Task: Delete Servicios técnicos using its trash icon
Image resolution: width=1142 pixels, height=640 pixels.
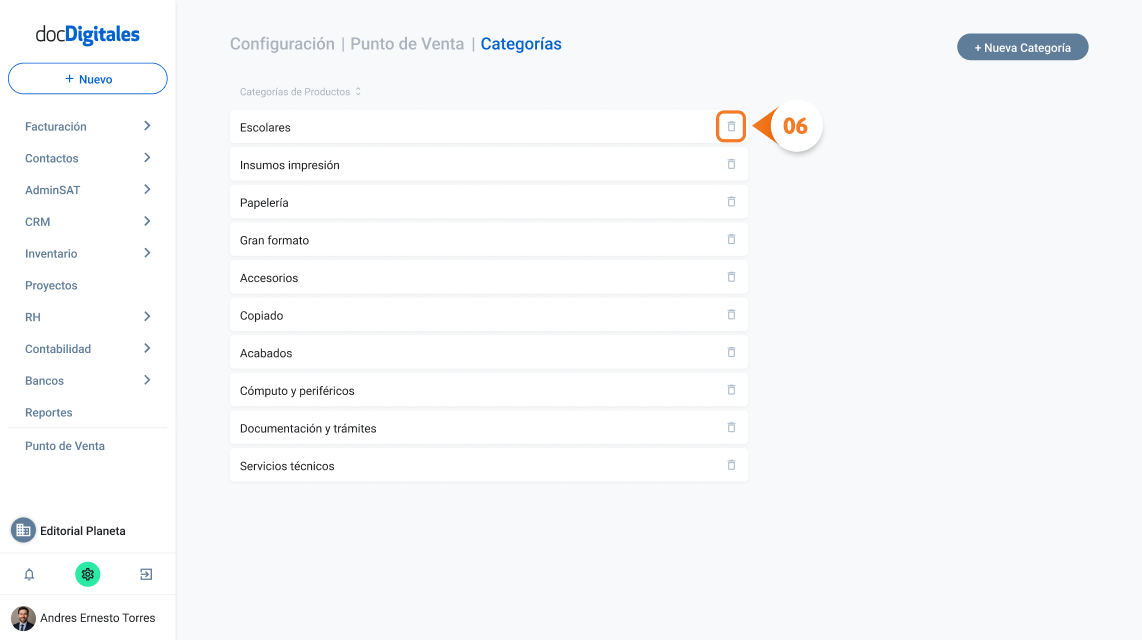Action: coord(731,465)
